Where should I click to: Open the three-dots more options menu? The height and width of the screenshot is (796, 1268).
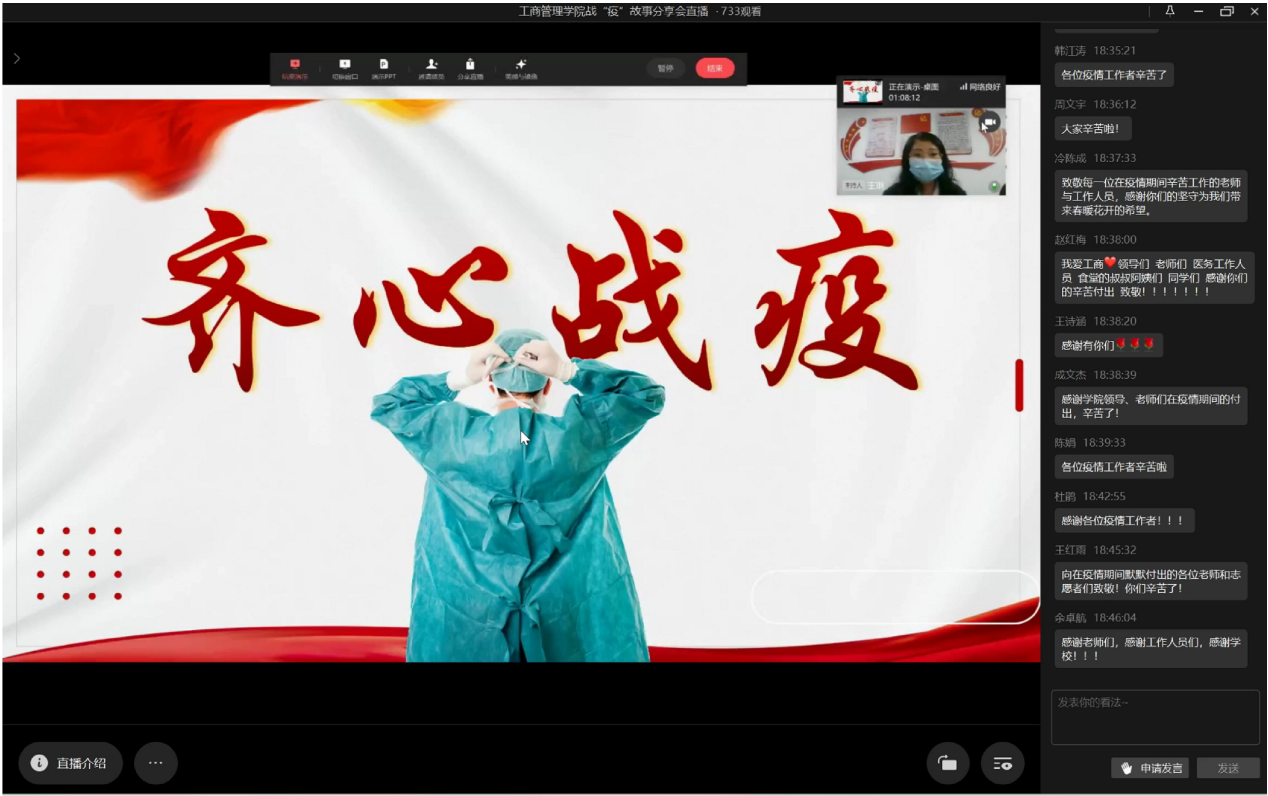pyautogui.click(x=155, y=763)
